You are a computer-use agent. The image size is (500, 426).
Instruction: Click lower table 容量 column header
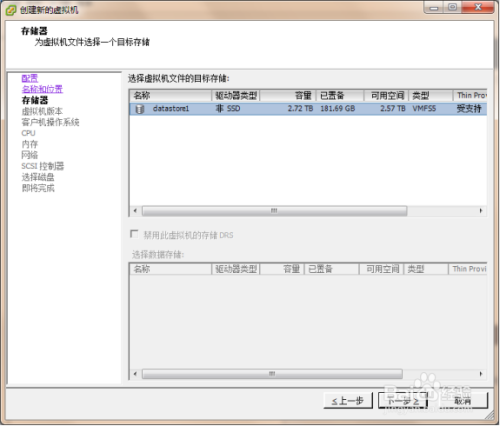282,269
